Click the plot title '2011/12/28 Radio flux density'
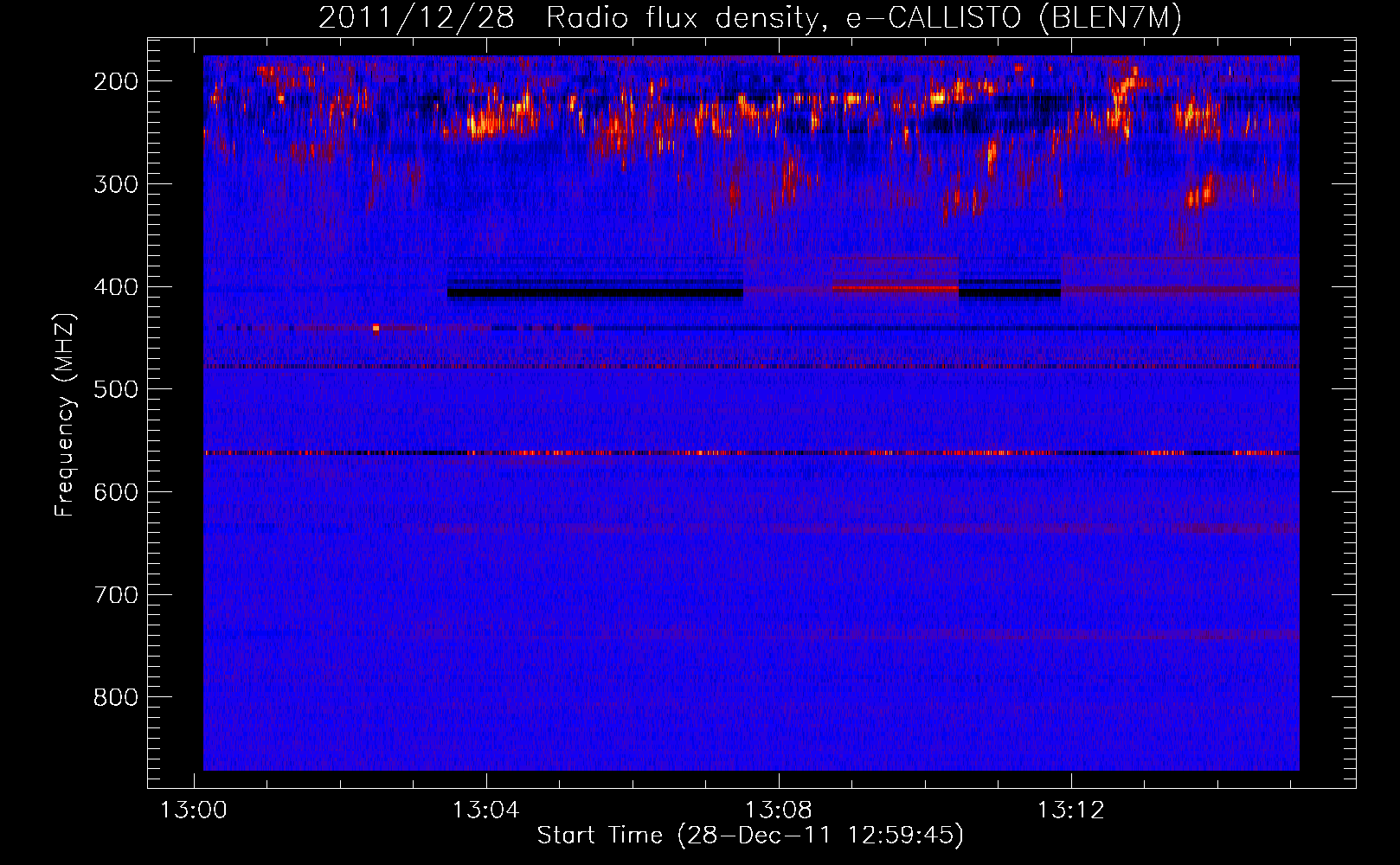 [x=568, y=17]
